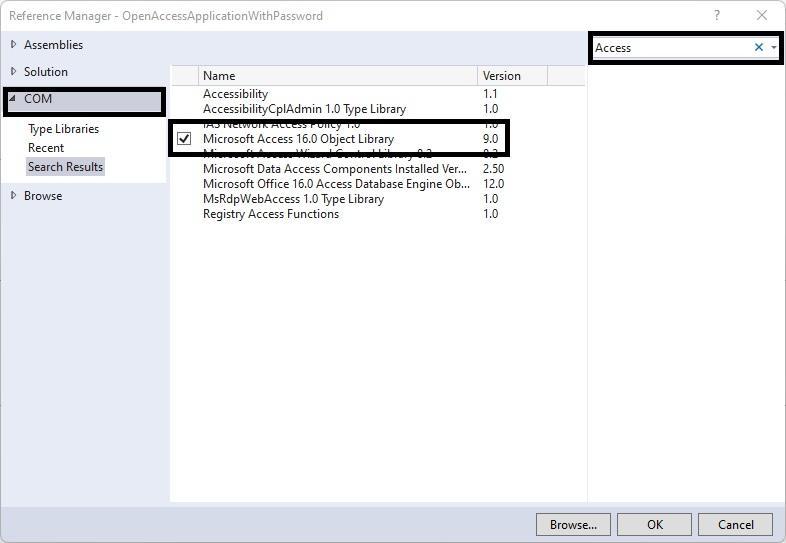Clear the search box with the X icon

[x=758, y=48]
